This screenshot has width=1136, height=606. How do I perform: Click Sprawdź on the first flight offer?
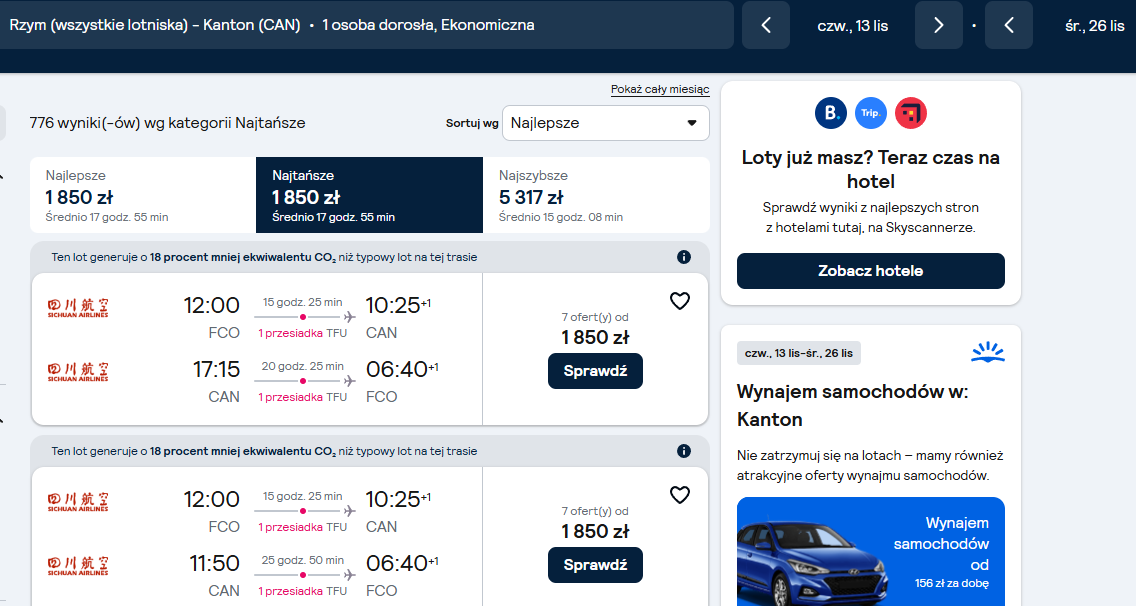click(x=595, y=371)
